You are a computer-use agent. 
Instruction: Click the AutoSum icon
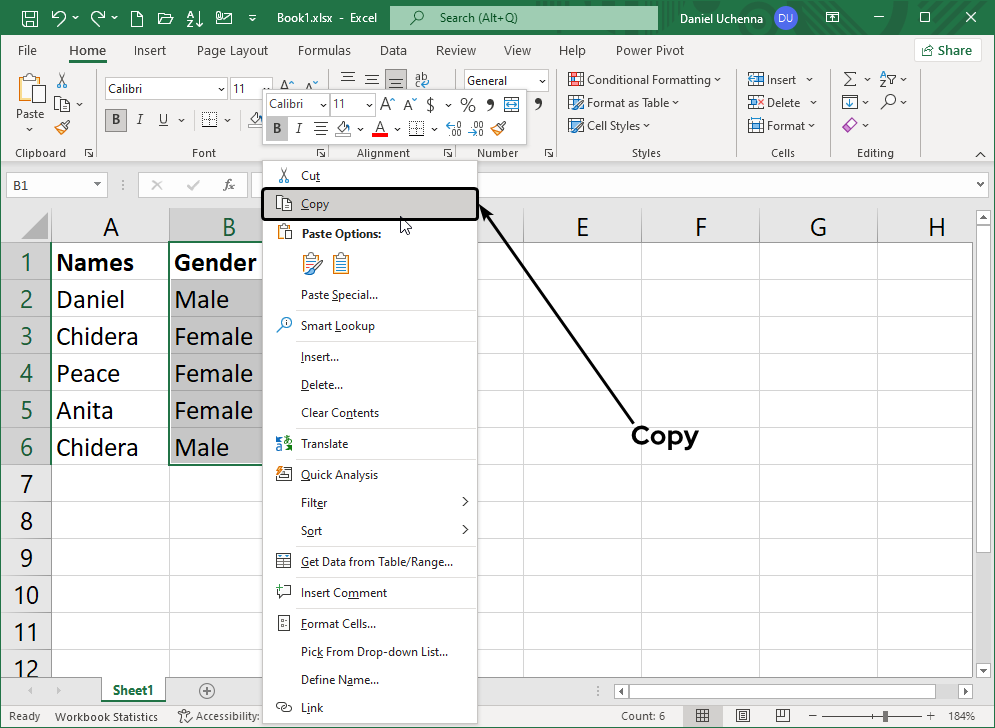click(x=851, y=78)
